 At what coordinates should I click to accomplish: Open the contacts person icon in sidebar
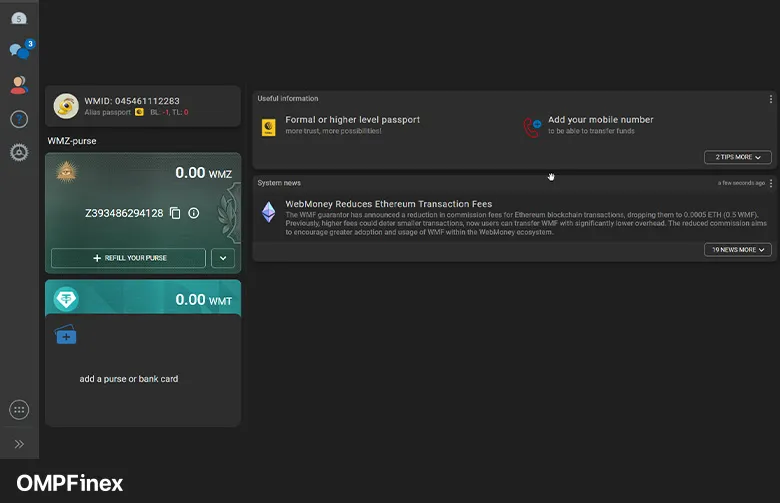point(19,85)
